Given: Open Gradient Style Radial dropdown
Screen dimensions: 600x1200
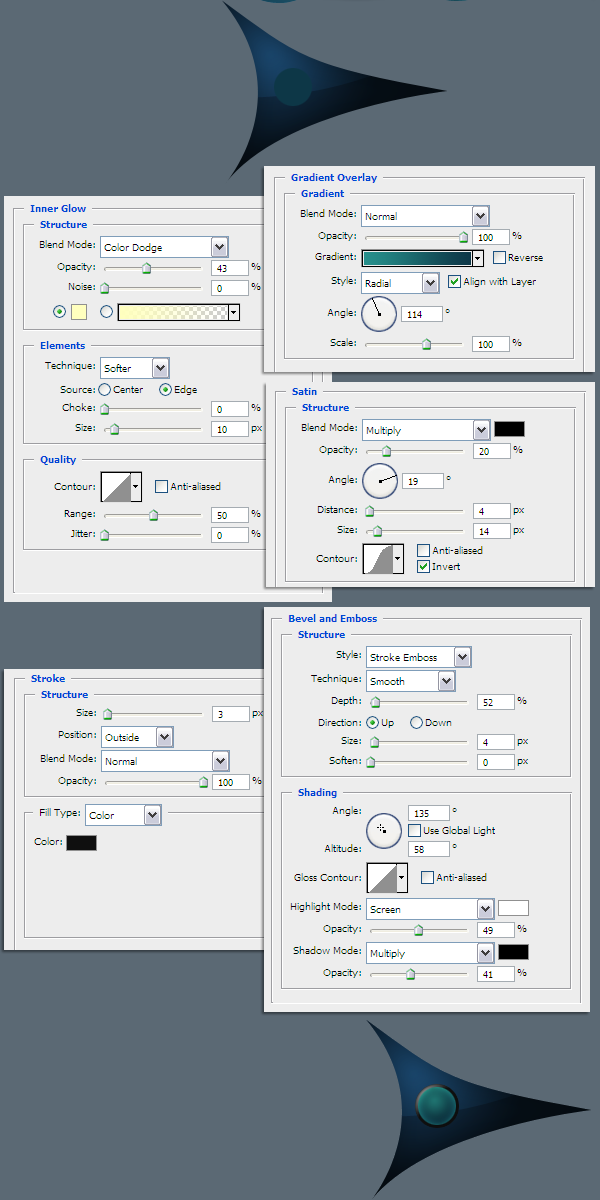Looking at the screenshot, I should point(400,283).
